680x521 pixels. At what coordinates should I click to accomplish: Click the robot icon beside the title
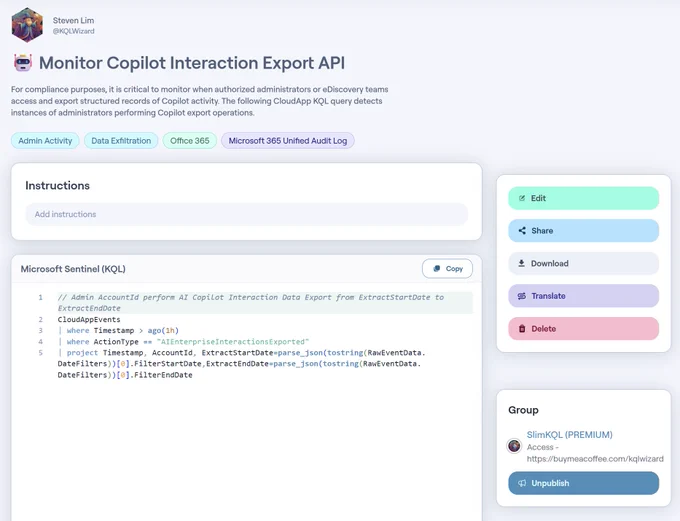point(23,63)
